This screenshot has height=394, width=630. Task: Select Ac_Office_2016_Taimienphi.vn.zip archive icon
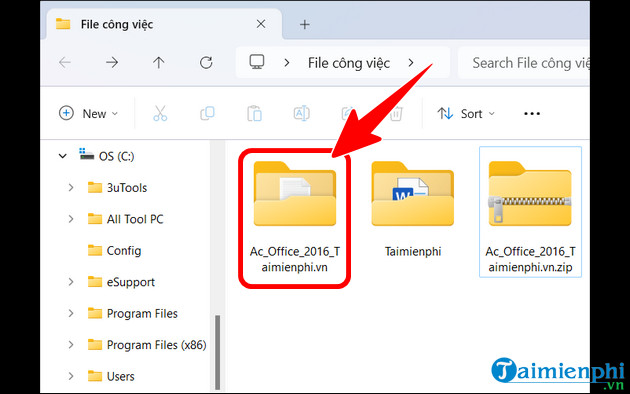pos(530,194)
